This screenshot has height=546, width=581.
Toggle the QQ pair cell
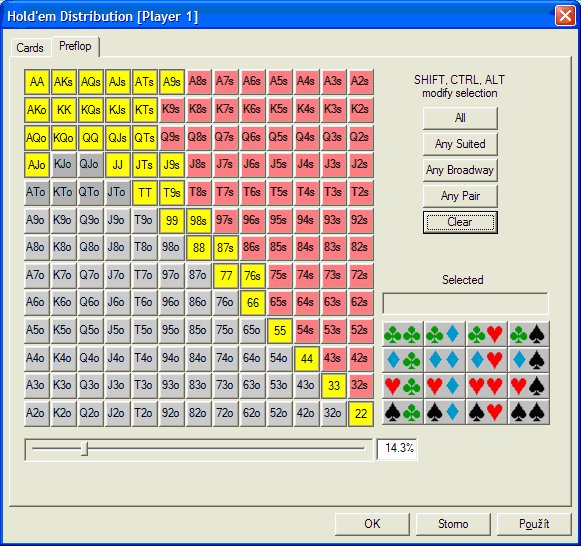tap(91, 137)
